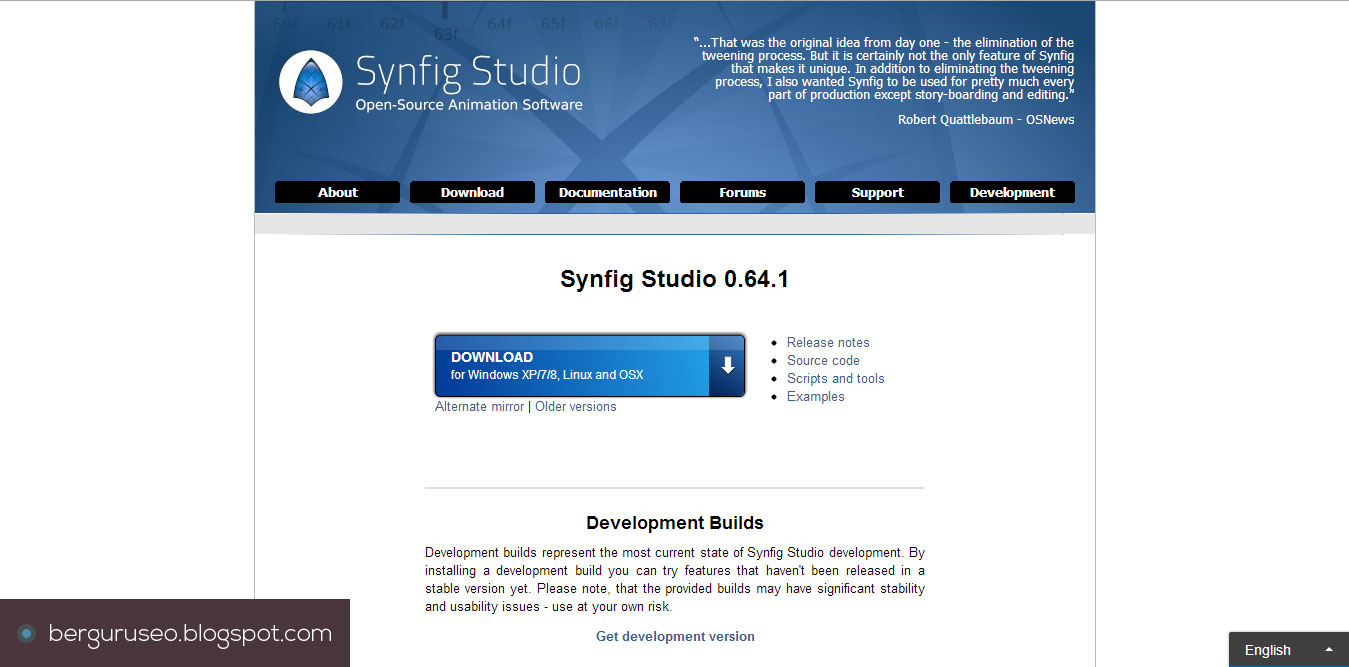Screen dimensions: 1349x667
Task: Click the white download arrow icon
Action: point(727,365)
